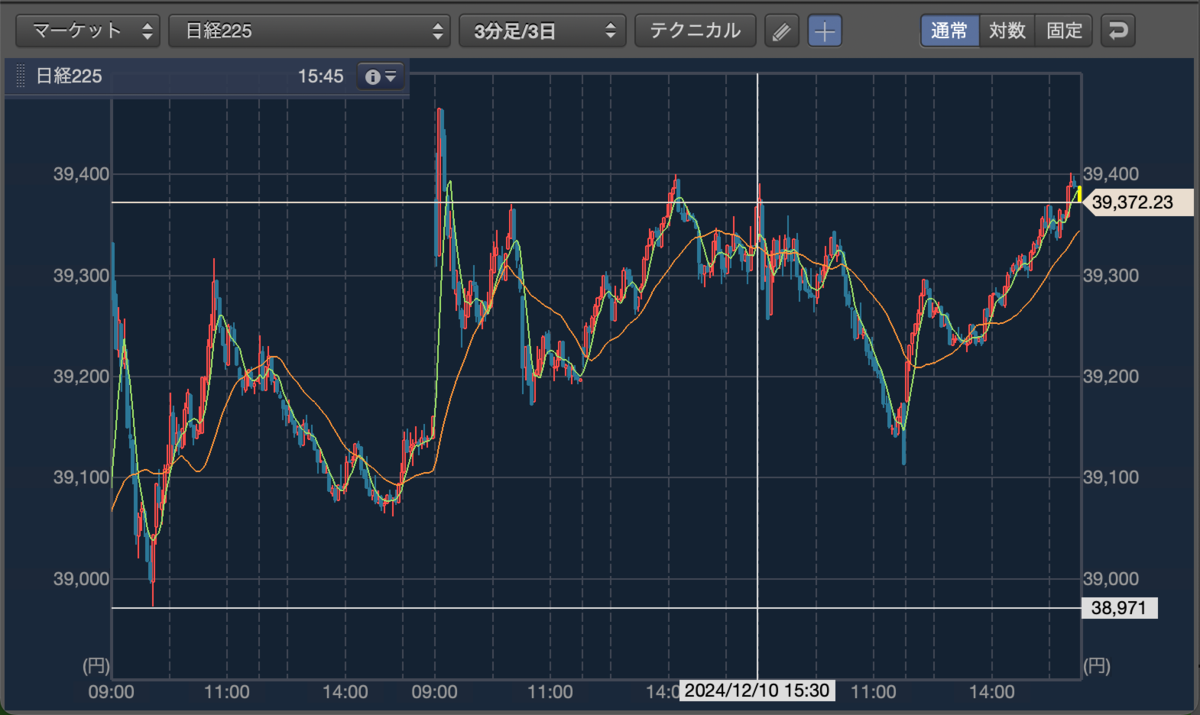Open the 3分足/3日 timeframe dropdown
The image size is (1200, 715).
542,30
